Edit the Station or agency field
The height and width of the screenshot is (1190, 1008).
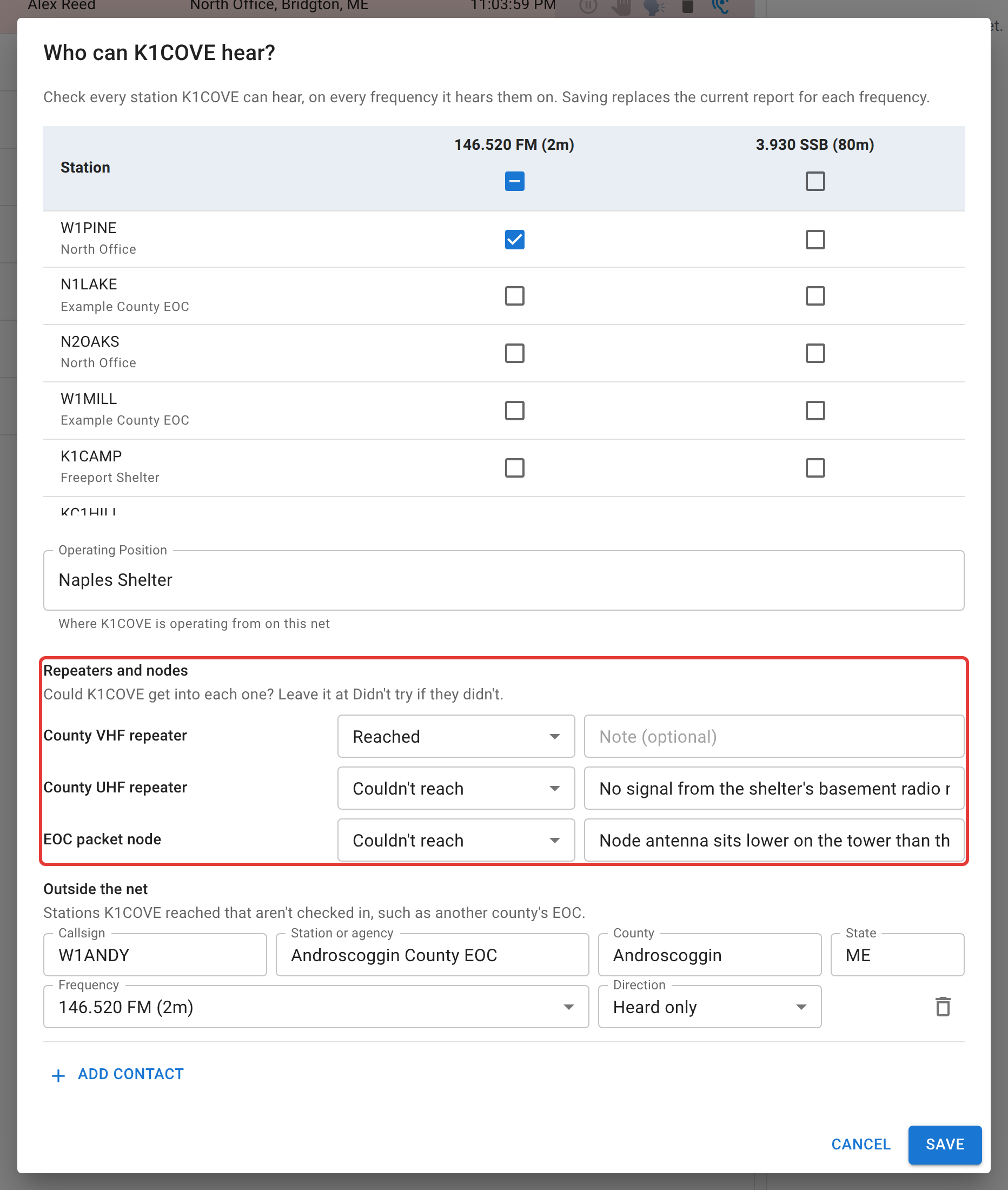click(432, 955)
